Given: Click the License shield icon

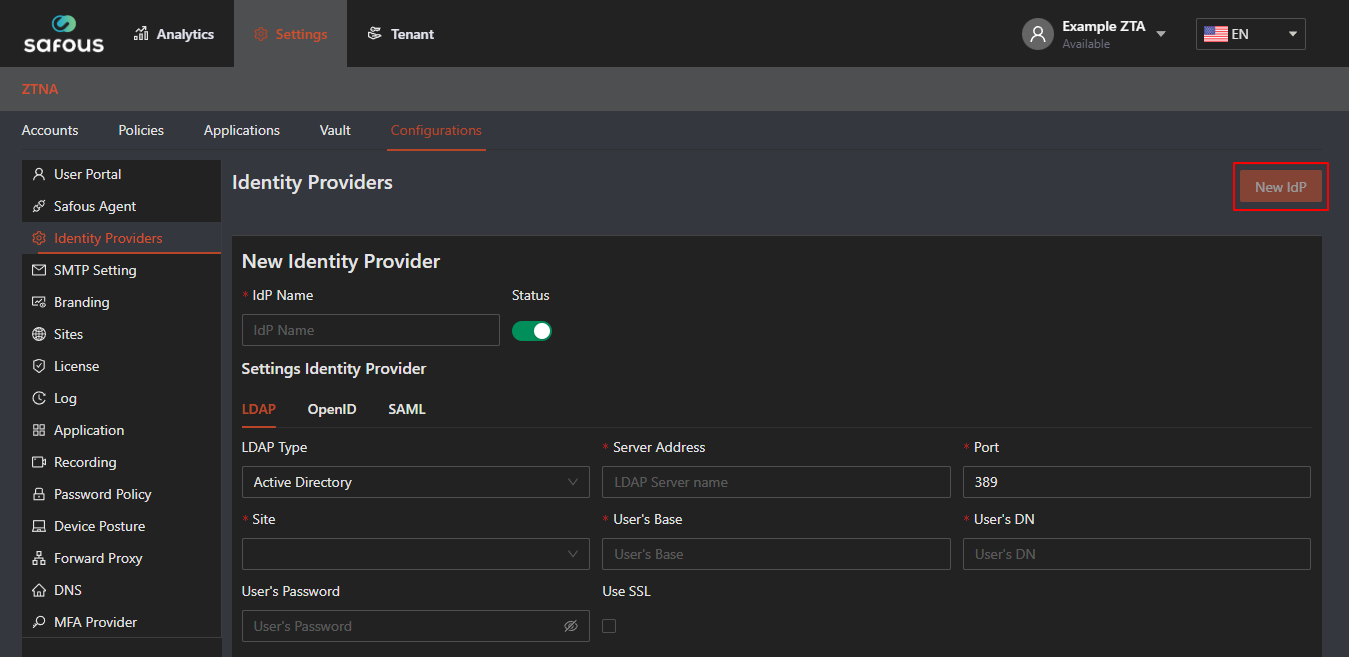Looking at the screenshot, I should coord(39,366).
